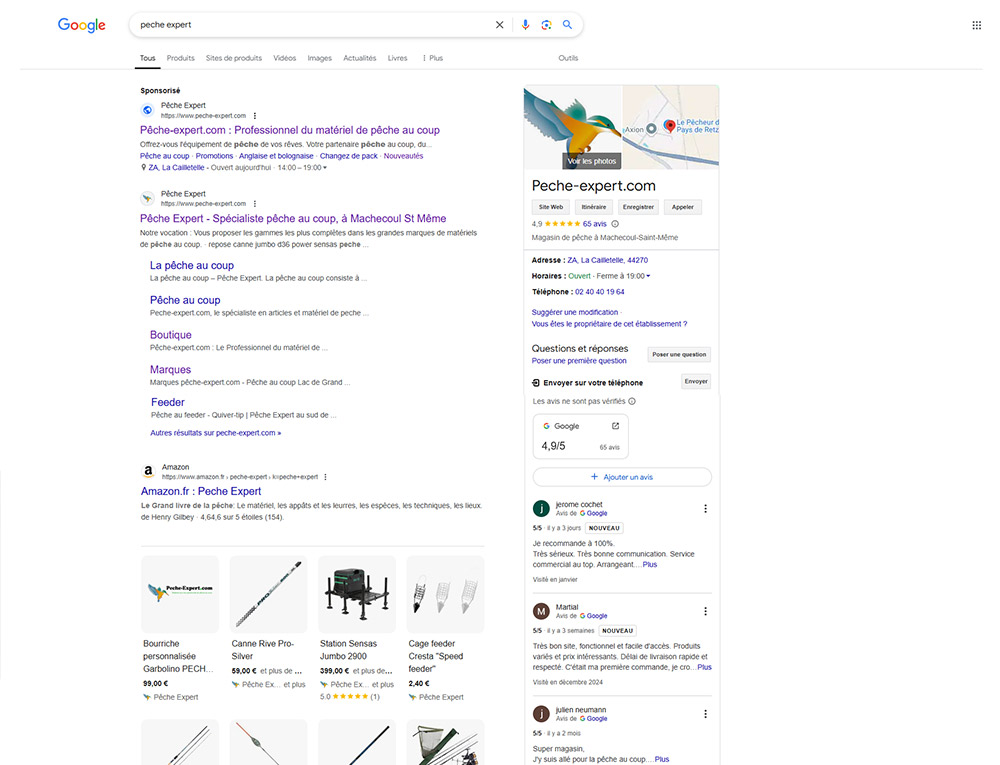Click 'Voir les photos' on the kingfisher image
1000x765 pixels.
591,161
